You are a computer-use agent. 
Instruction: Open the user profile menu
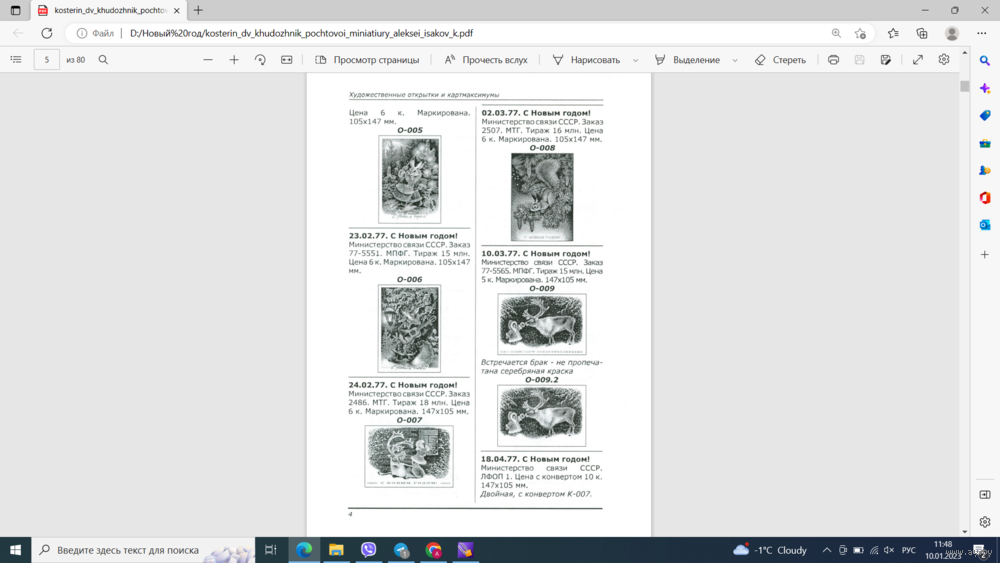click(952, 33)
